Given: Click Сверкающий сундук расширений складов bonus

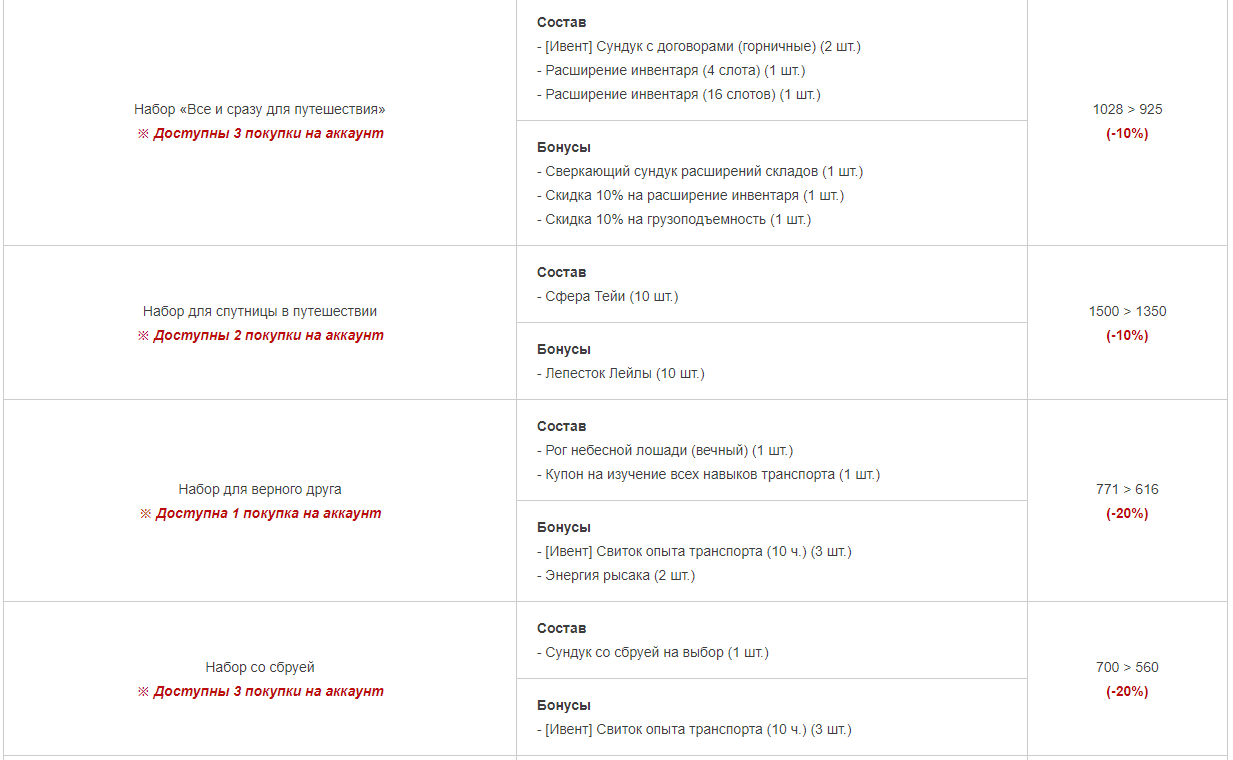Looking at the screenshot, I should point(700,171).
